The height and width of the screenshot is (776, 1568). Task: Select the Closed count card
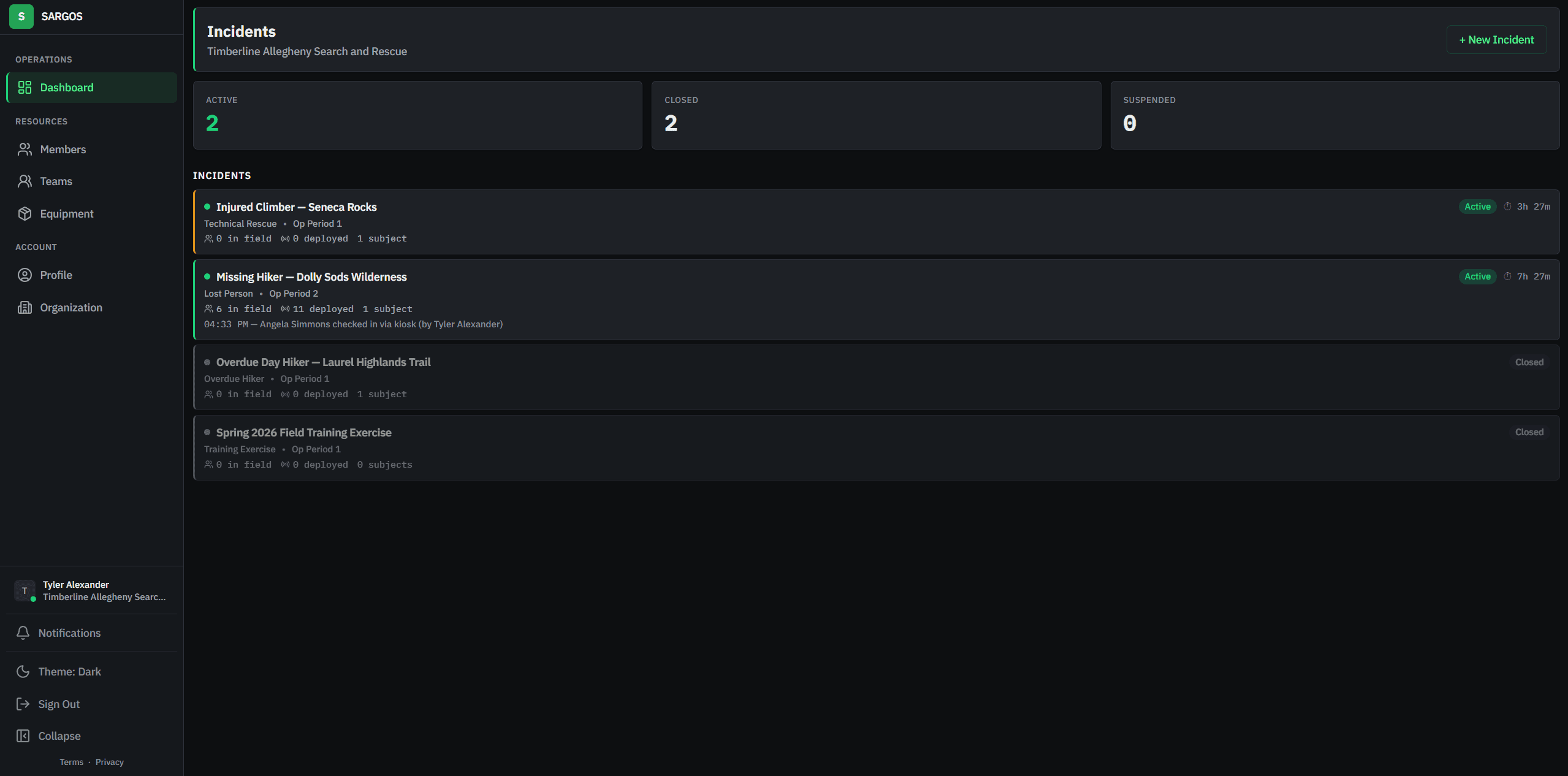click(x=876, y=115)
